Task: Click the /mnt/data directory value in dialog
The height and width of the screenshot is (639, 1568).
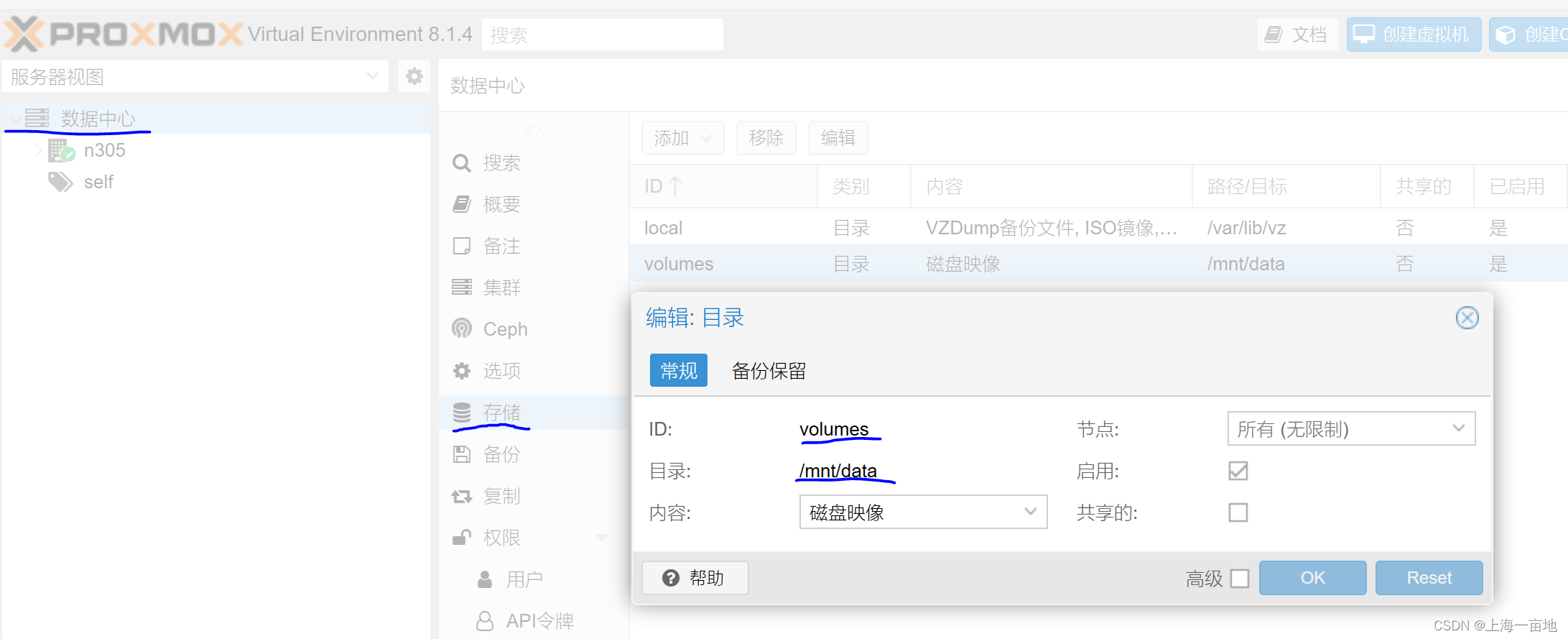Action: pyautogui.click(x=838, y=471)
